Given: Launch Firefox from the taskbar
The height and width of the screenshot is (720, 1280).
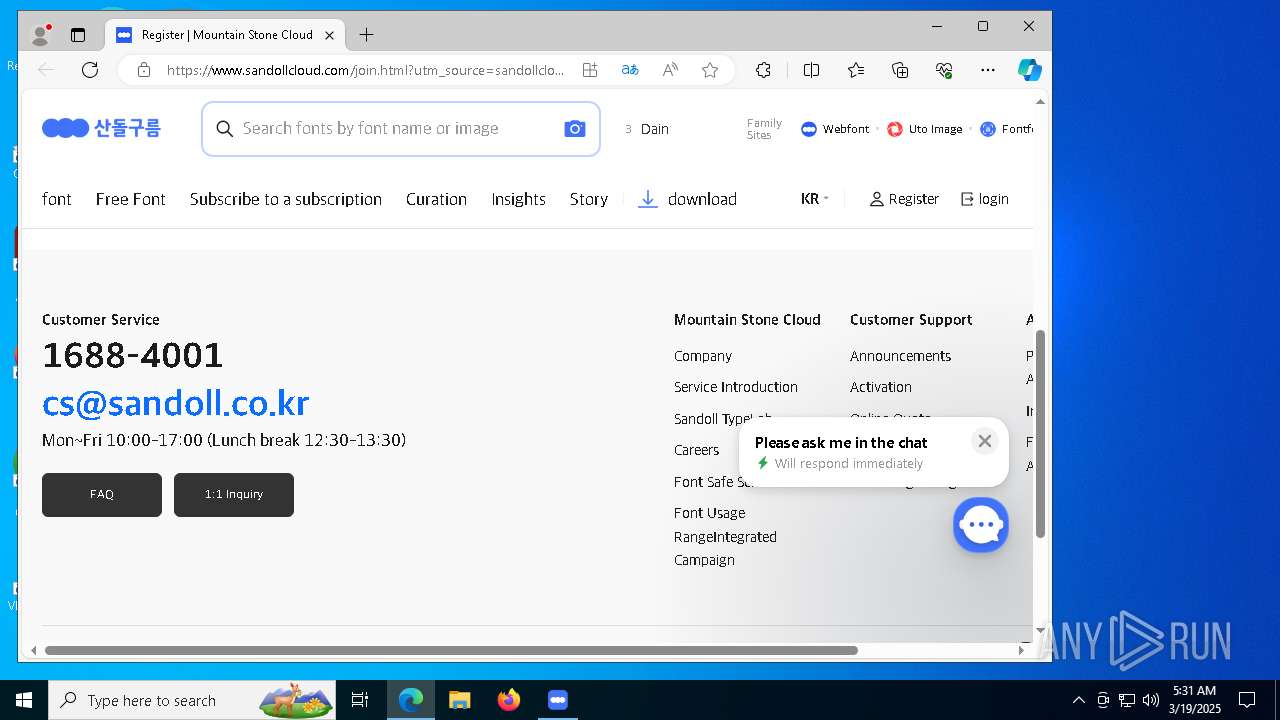Looking at the screenshot, I should [x=509, y=700].
